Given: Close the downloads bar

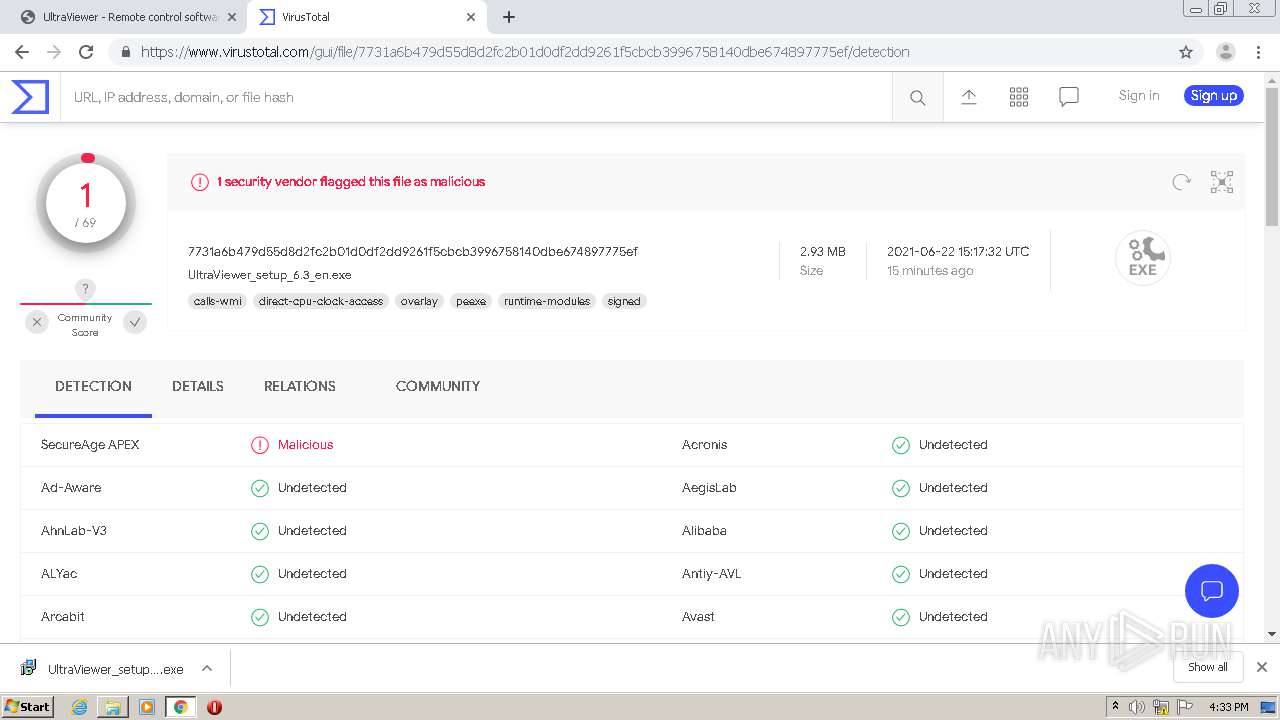Looking at the screenshot, I should point(1262,667).
